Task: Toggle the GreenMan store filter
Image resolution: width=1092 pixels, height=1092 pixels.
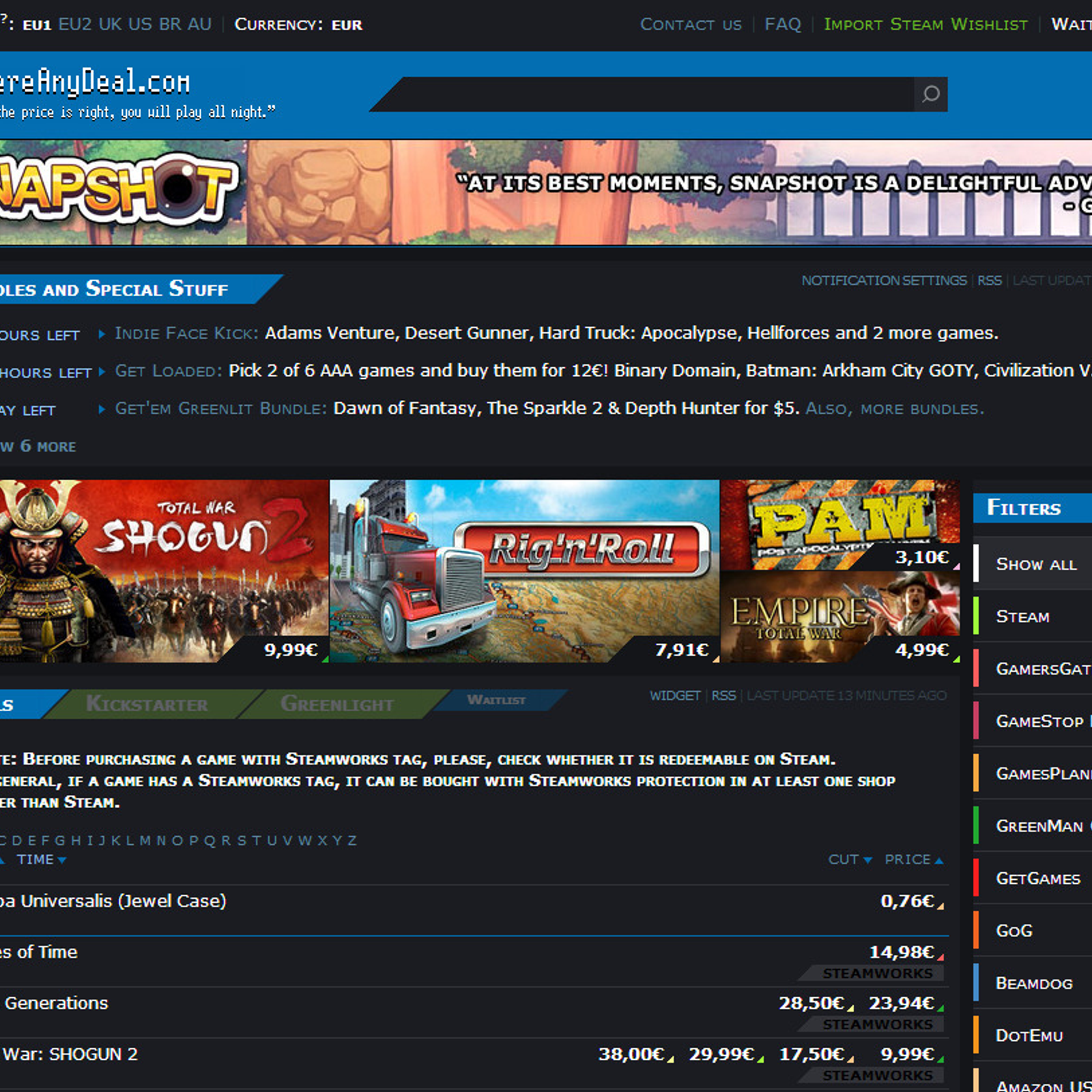Action: pos(1033,826)
